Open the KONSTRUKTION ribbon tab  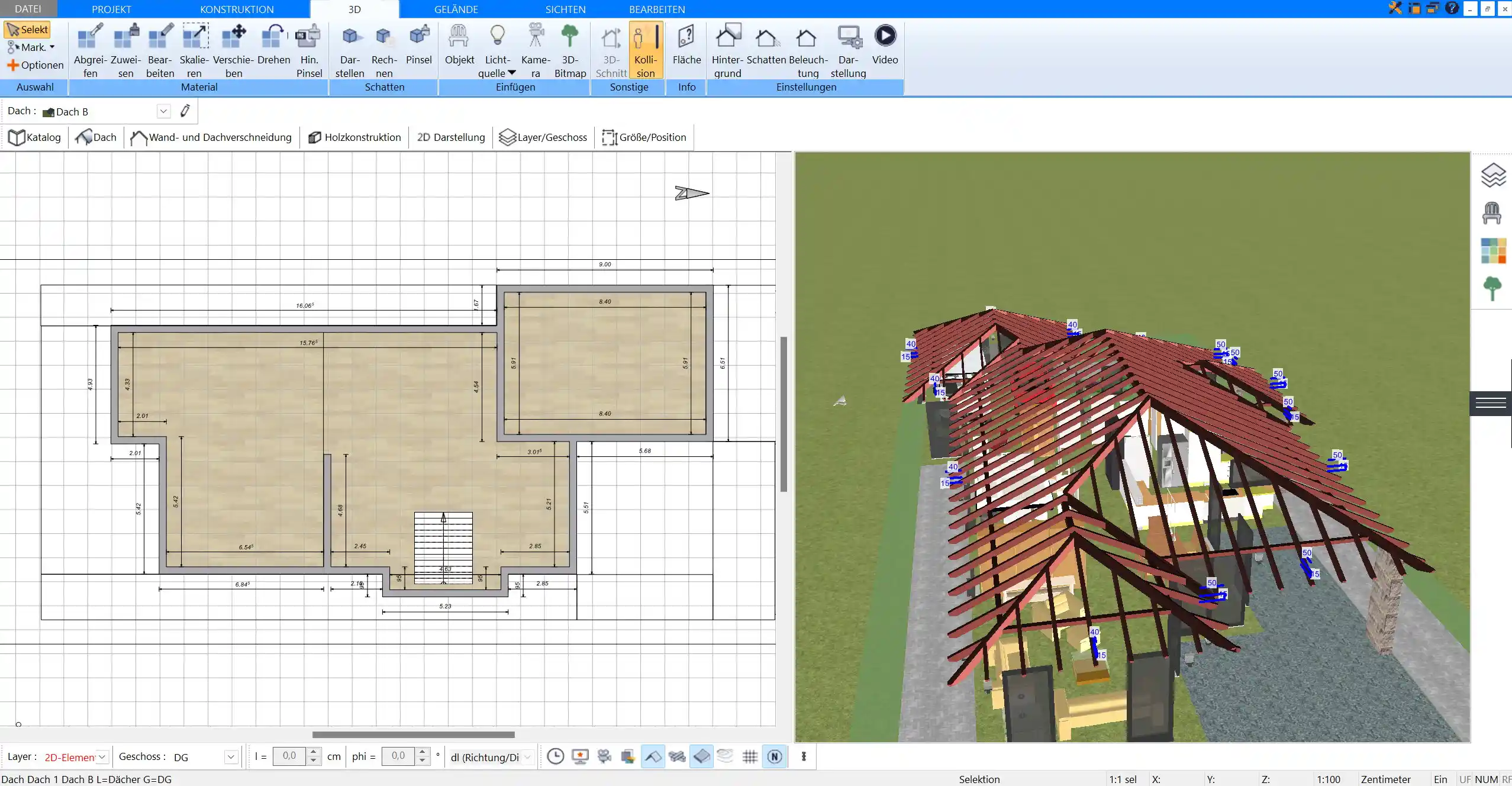[237, 9]
